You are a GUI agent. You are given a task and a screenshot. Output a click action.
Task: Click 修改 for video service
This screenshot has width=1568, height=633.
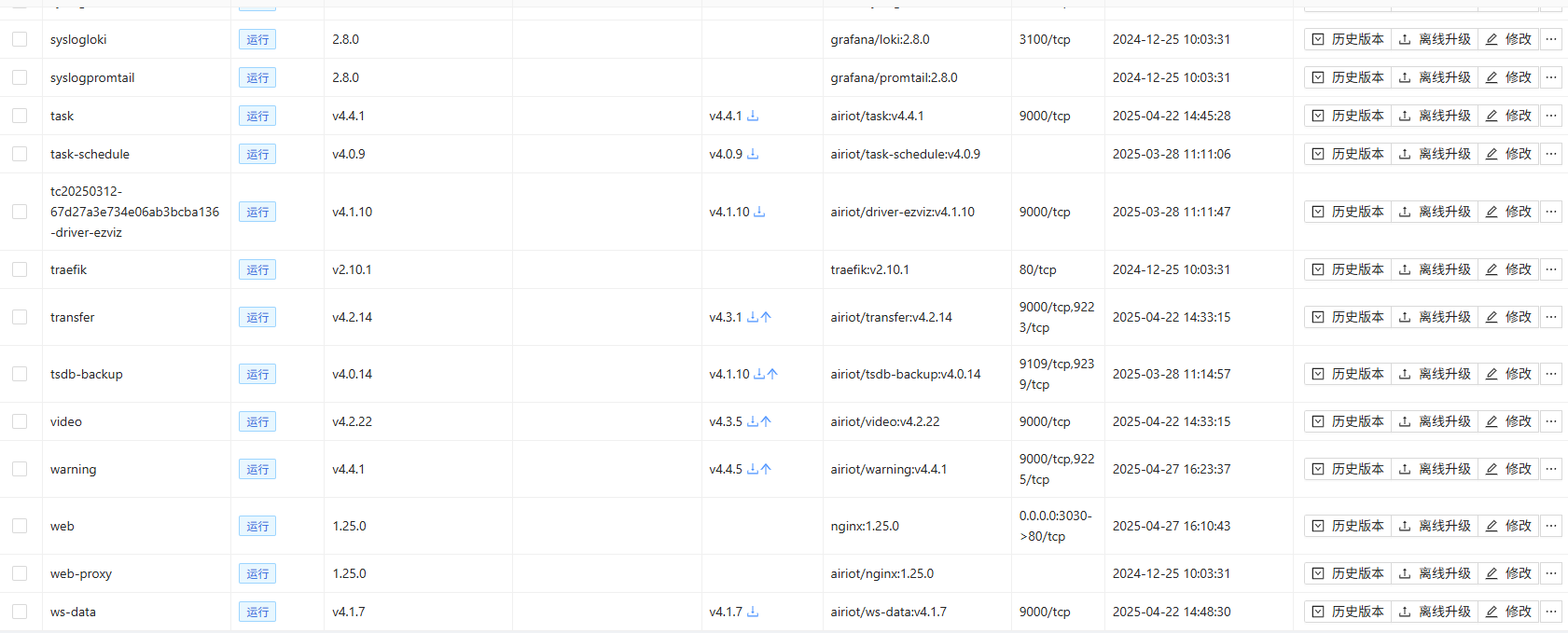pos(1508,421)
